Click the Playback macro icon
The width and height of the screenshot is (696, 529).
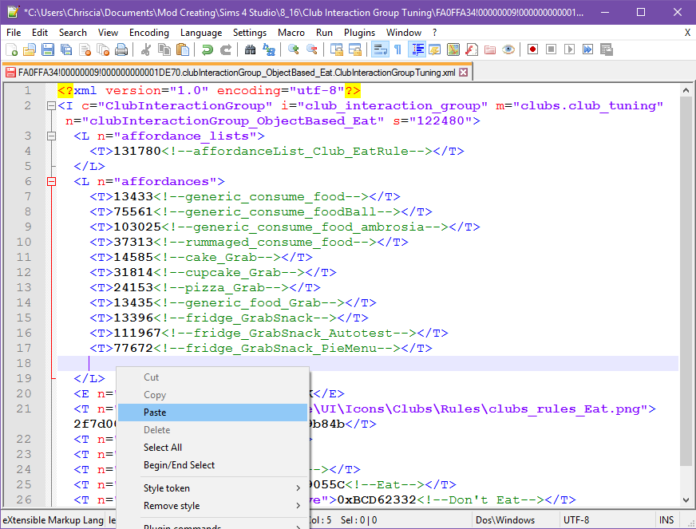[569, 49]
